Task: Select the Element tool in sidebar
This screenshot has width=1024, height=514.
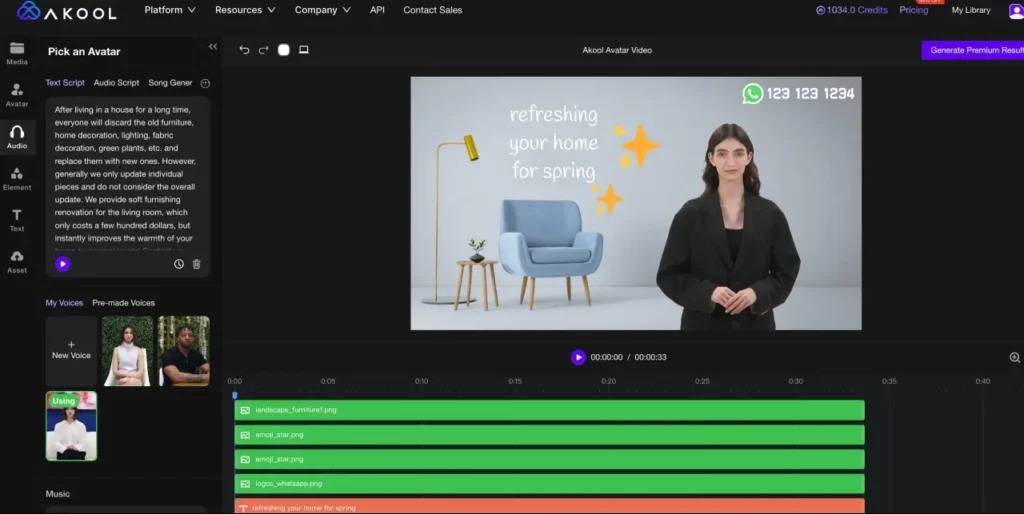Action: click(x=17, y=178)
